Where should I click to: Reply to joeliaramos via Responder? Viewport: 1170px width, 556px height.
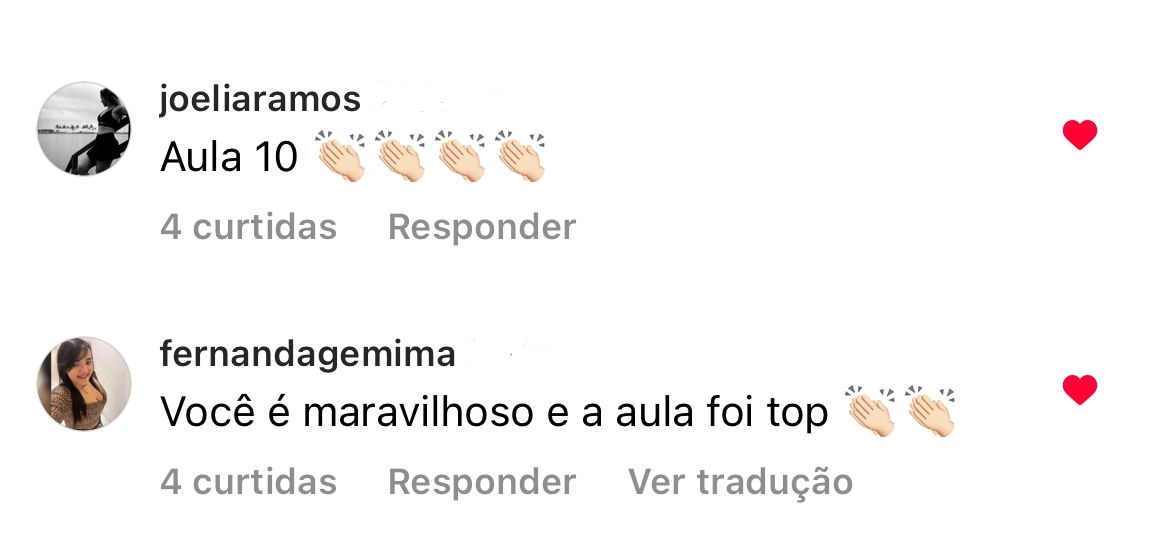[482, 227]
